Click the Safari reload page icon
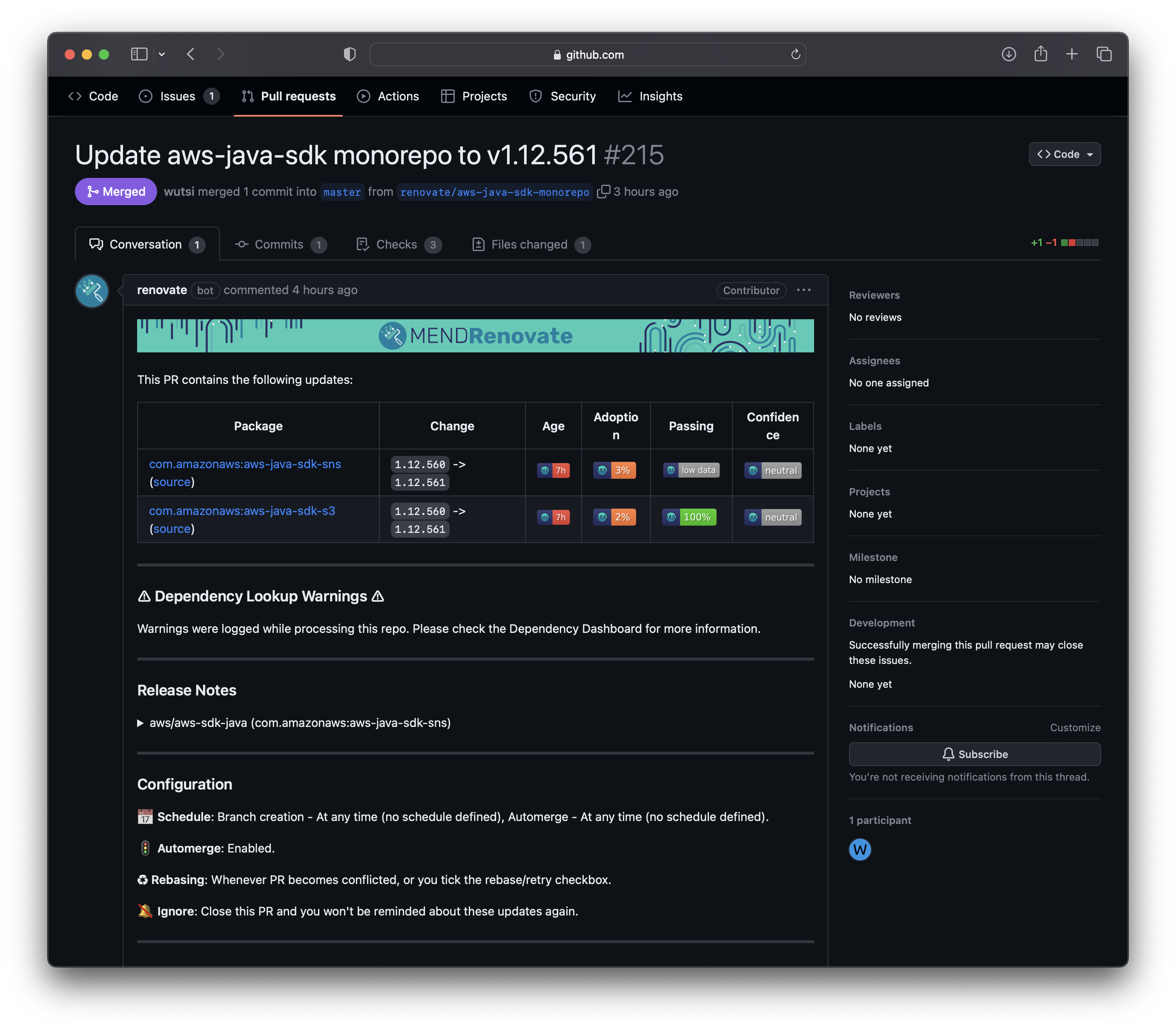 tap(795, 54)
